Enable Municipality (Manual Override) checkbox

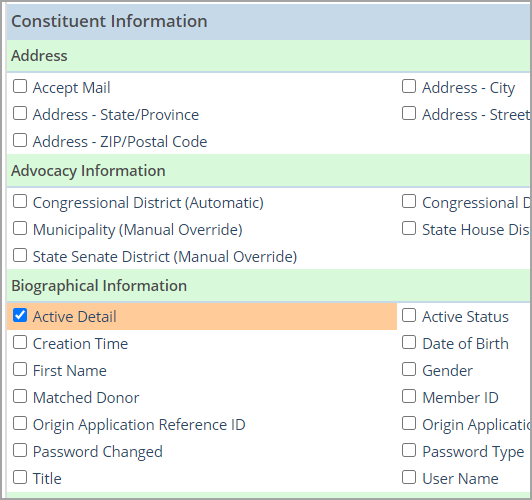pyautogui.click(x=20, y=228)
